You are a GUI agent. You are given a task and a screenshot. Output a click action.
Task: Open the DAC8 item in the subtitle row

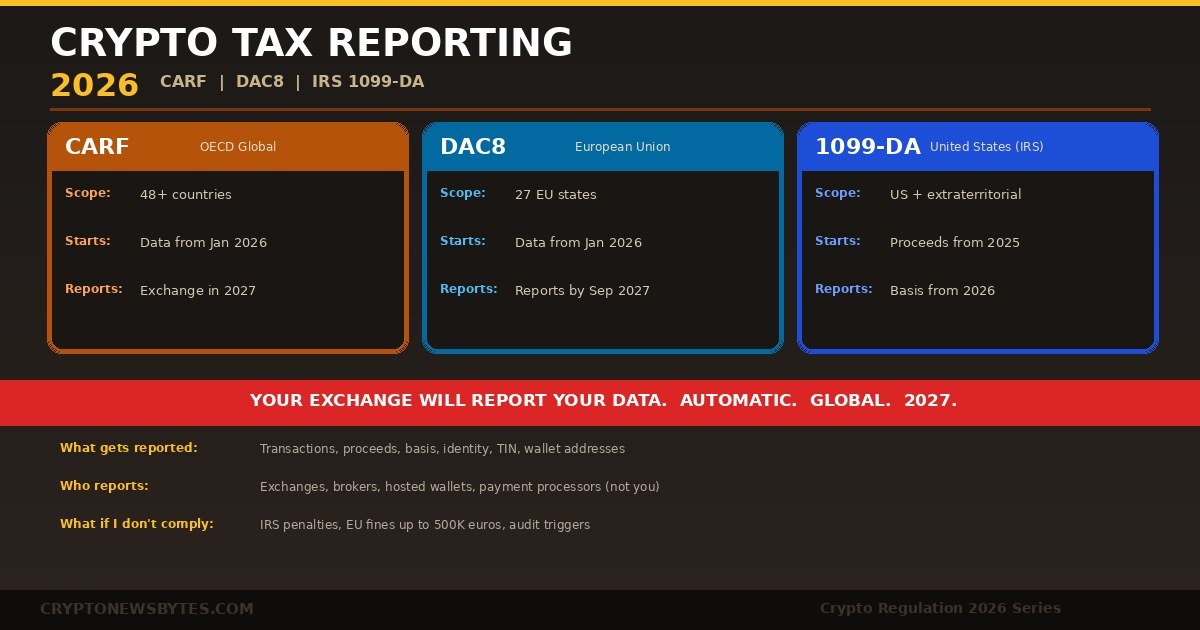260,82
